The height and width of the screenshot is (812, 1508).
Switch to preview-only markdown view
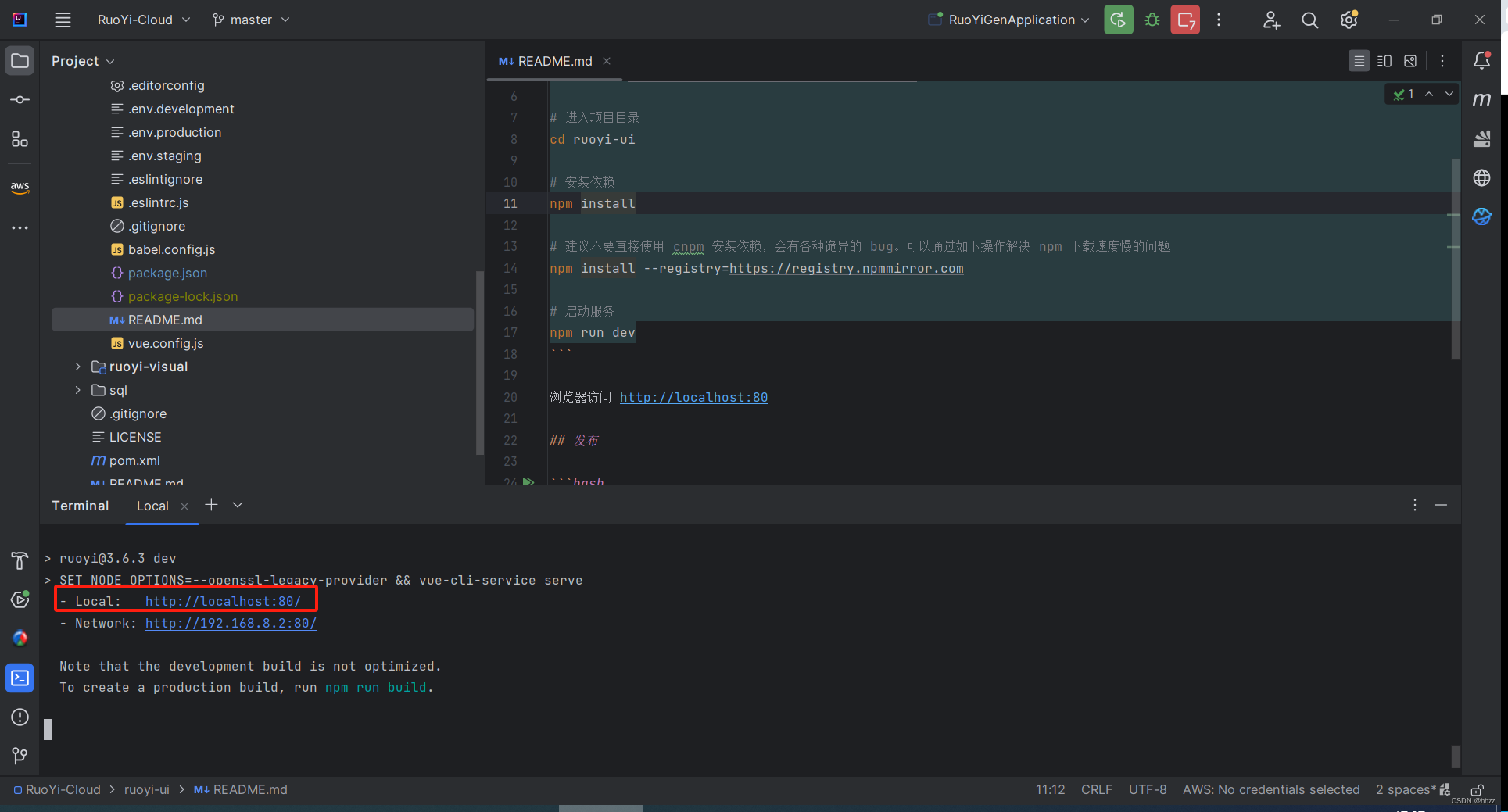[1410, 61]
